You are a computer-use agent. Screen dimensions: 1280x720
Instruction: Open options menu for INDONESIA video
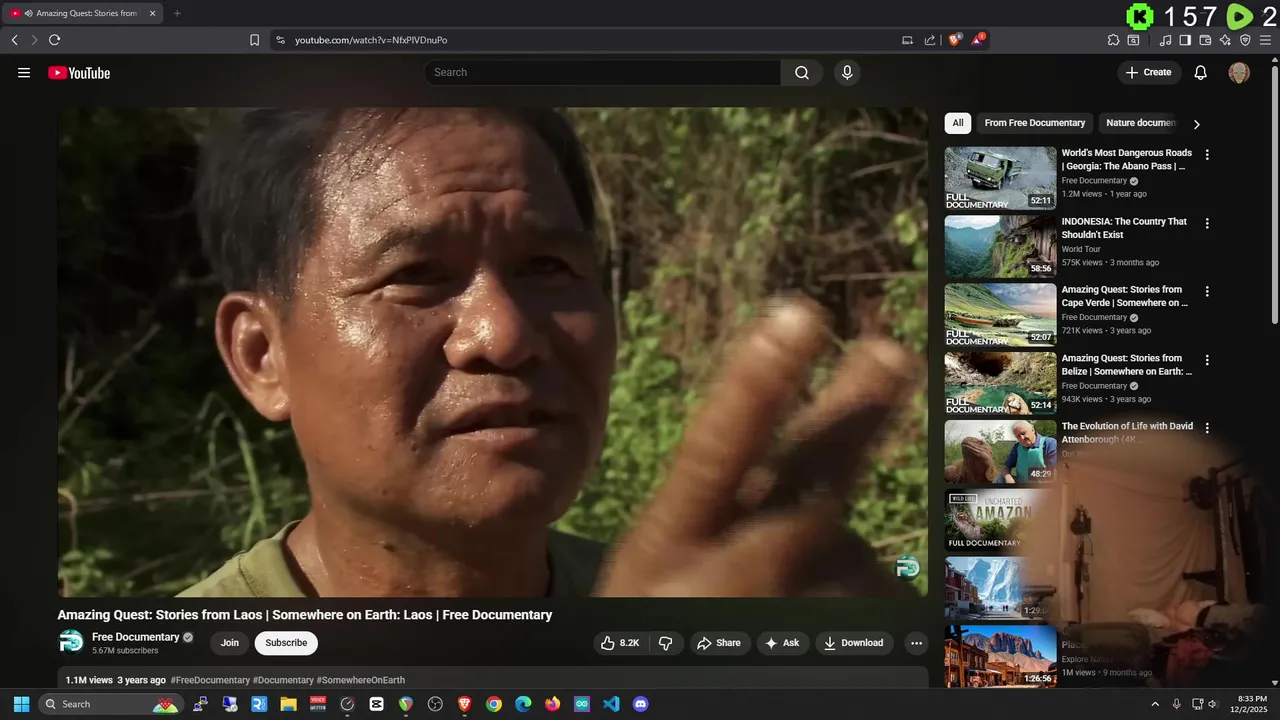[x=1207, y=223]
